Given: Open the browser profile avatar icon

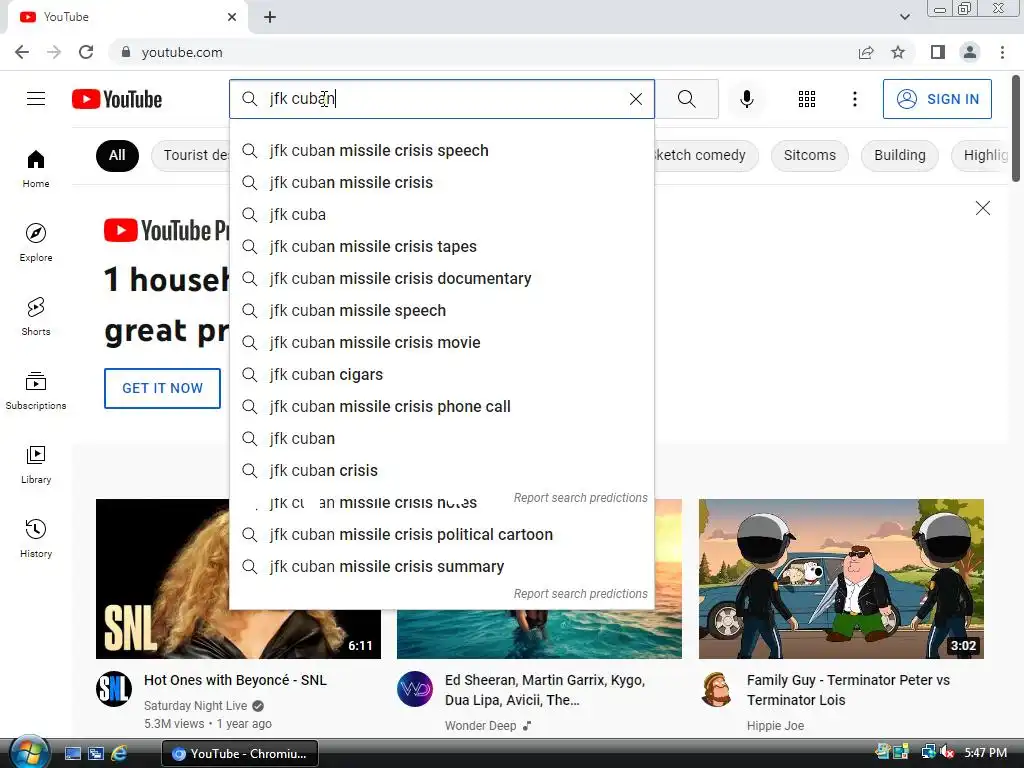Looking at the screenshot, I should coord(970,52).
